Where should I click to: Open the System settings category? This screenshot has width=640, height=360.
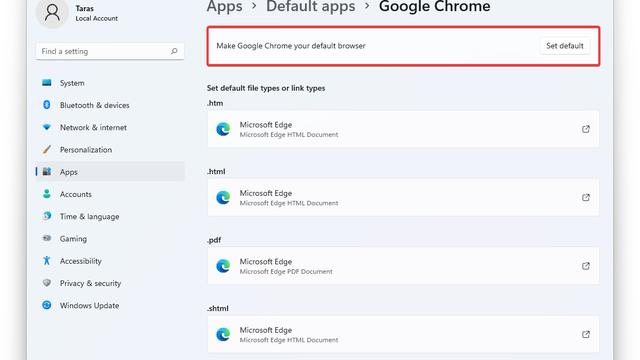click(110, 83)
